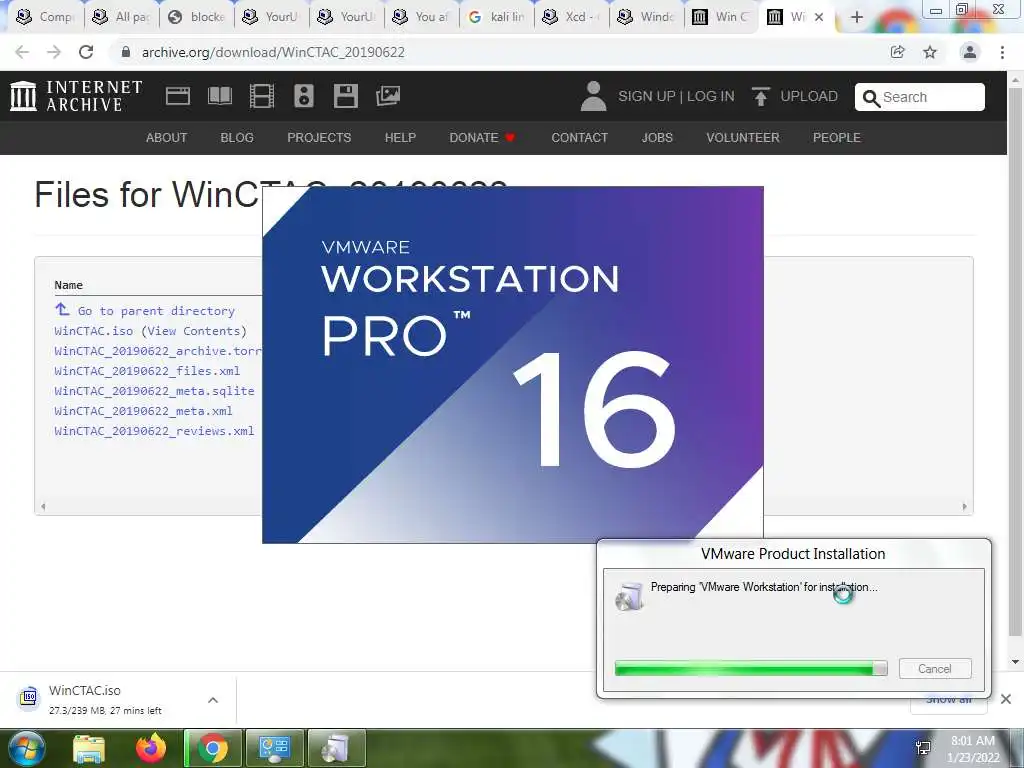The height and width of the screenshot is (768, 1024).
Task: Reload the page with the refresh icon
Action: click(x=86, y=52)
